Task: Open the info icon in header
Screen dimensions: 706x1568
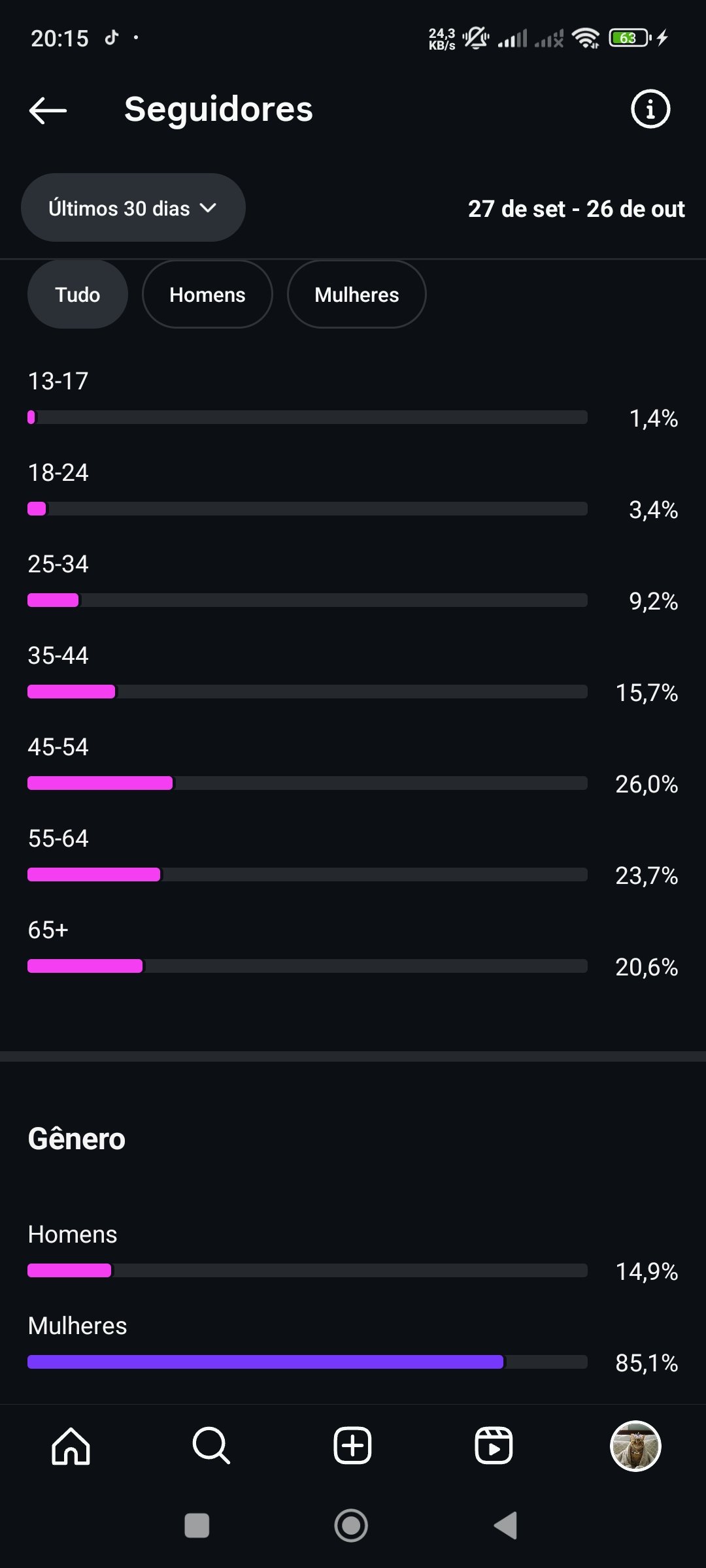Action: coord(650,109)
